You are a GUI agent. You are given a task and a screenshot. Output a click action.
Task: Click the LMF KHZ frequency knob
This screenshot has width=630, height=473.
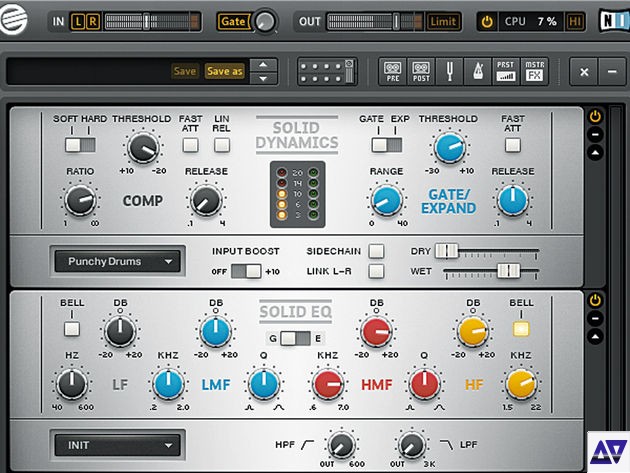[x=168, y=384]
